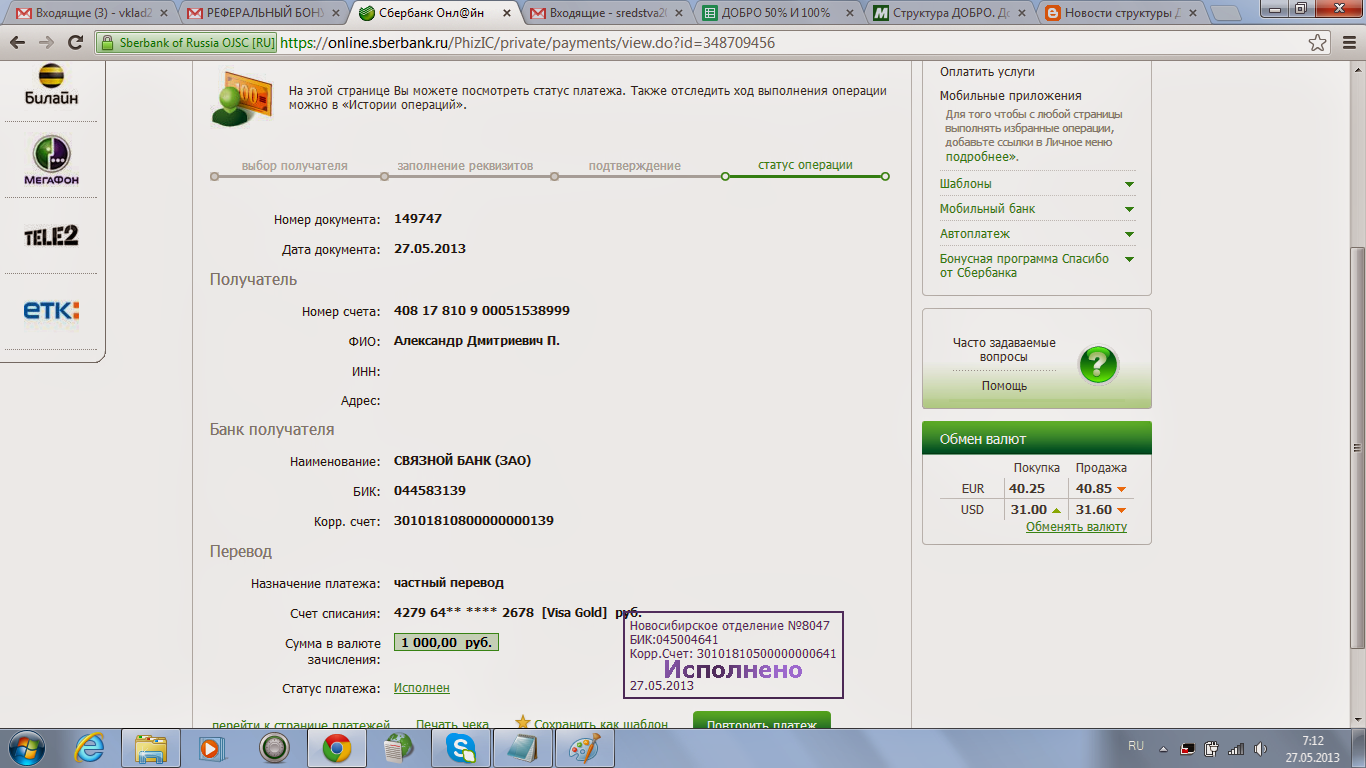Click the подтверждение progress step
The image size is (1366, 768).
(635, 165)
